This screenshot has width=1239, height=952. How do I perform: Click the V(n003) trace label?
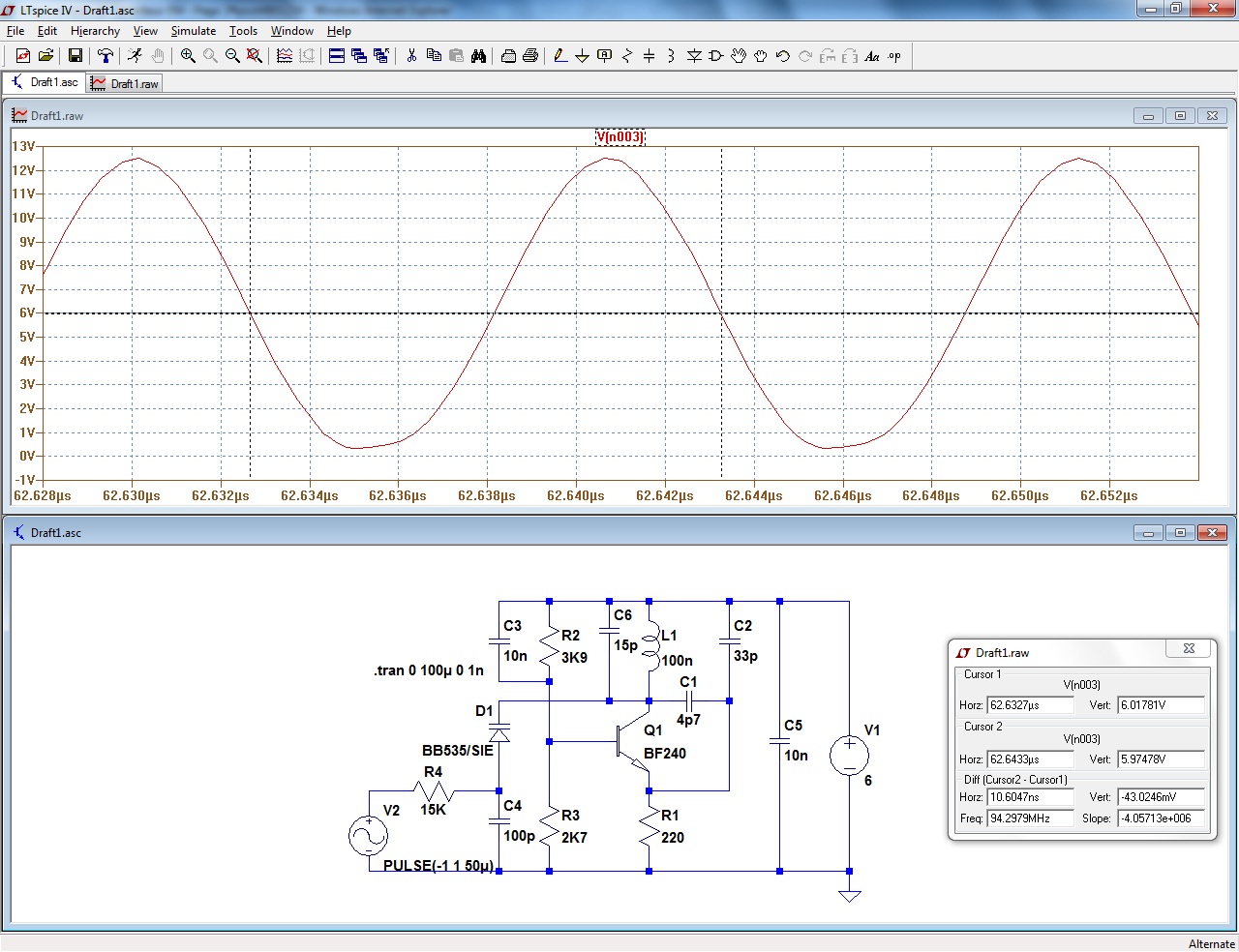619,136
